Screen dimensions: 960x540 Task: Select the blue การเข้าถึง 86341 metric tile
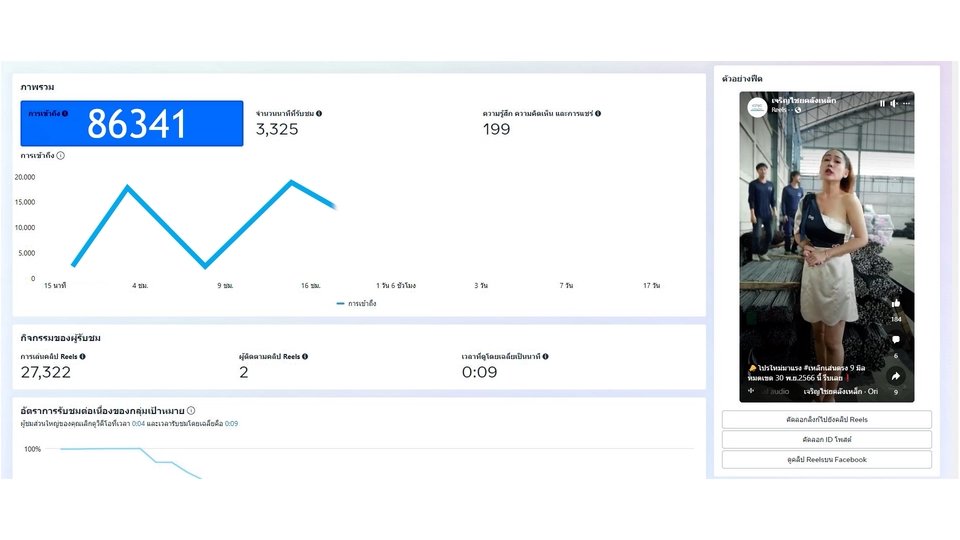coord(132,123)
